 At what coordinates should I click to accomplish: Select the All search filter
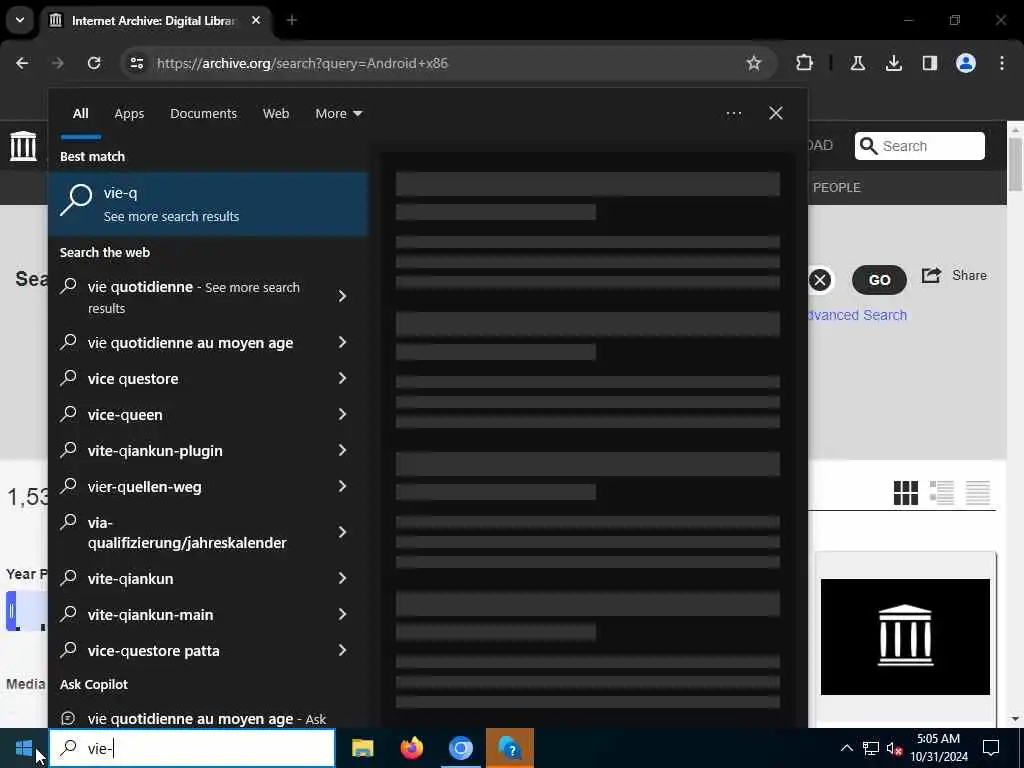click(x=80, y=114)
